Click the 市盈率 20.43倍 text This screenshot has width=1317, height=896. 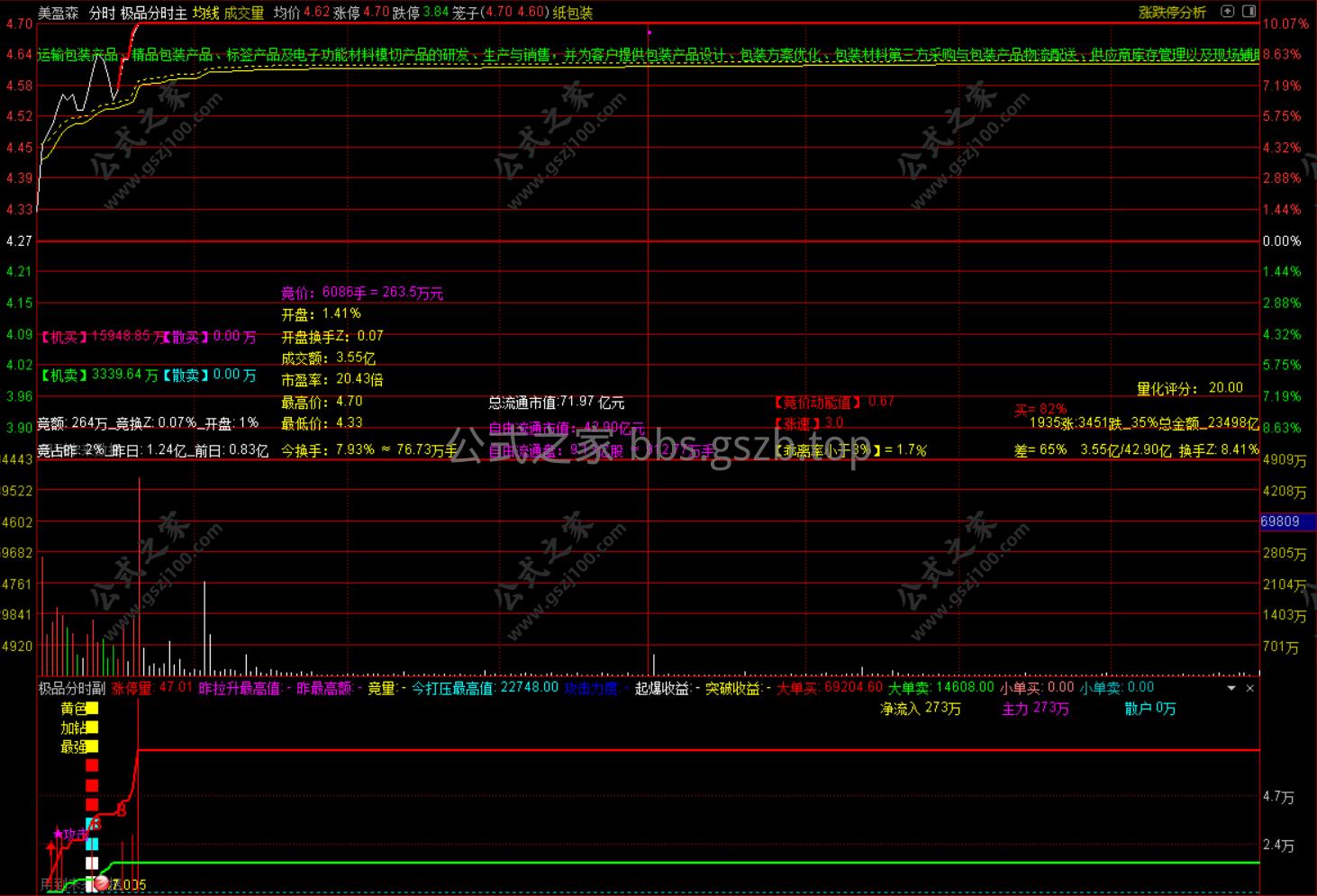point(332,379)
